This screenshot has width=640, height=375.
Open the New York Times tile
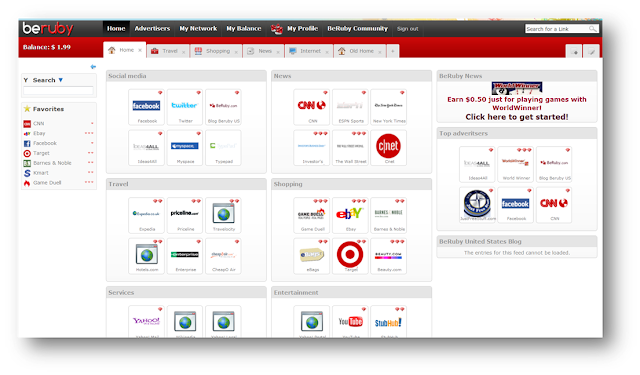point(389,107)
